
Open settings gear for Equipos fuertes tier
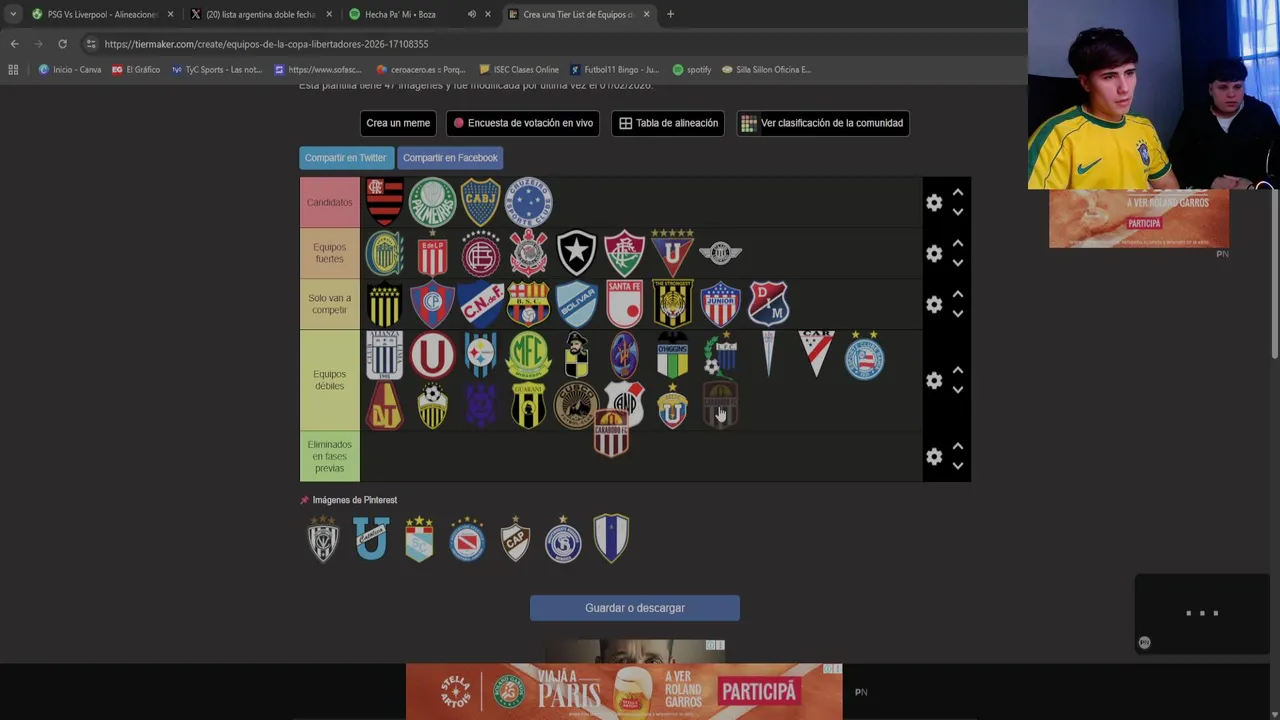pyautogui.click(x=934, y=254)
